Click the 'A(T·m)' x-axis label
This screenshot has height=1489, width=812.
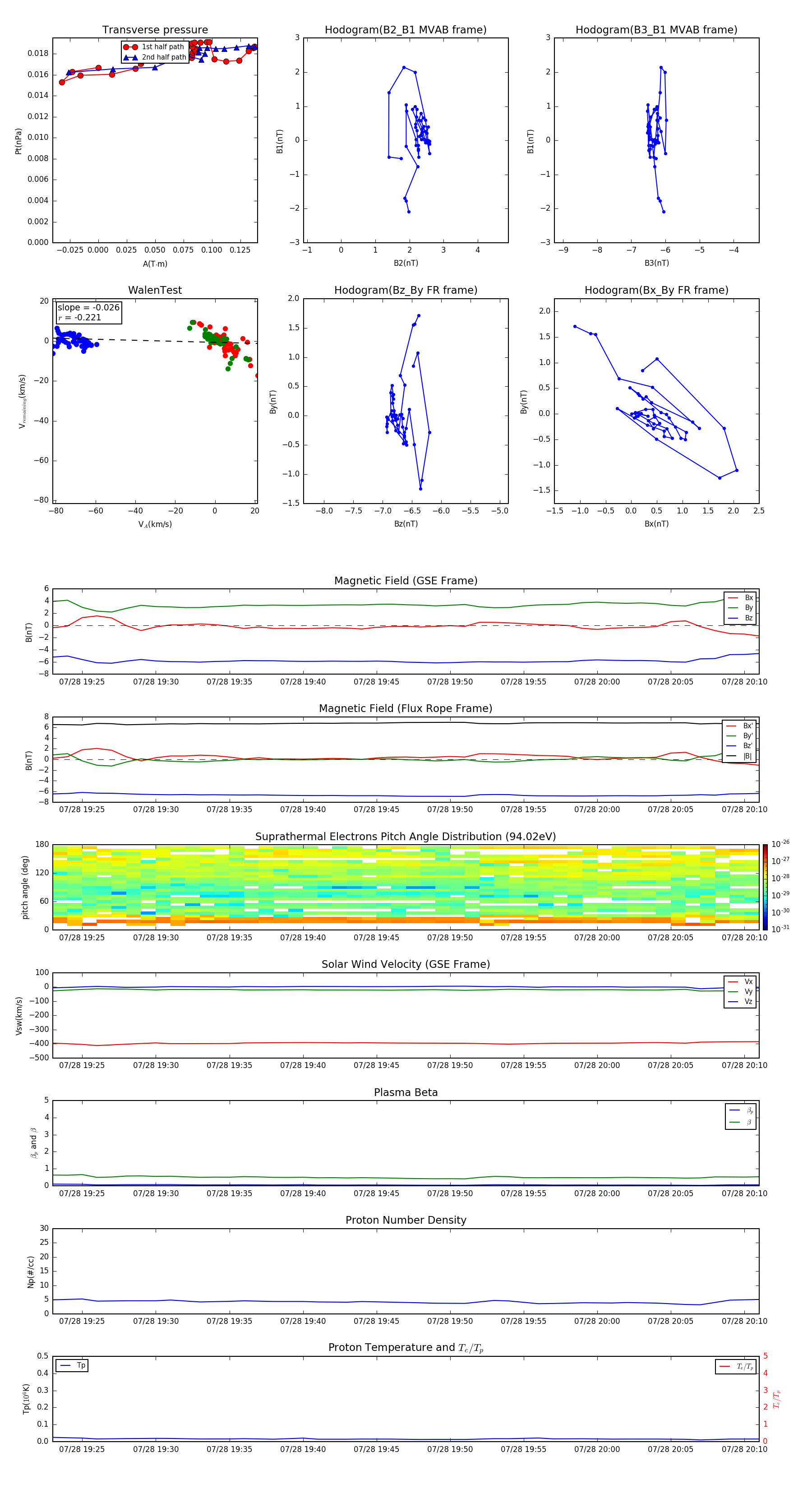[x=155, y=264]
